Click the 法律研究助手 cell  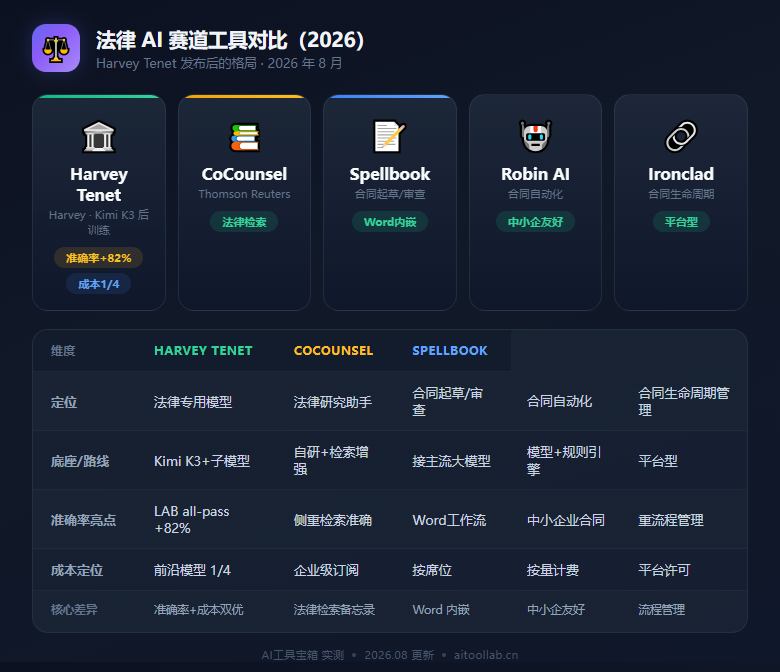pyautogui.click(x=332, y=402)
